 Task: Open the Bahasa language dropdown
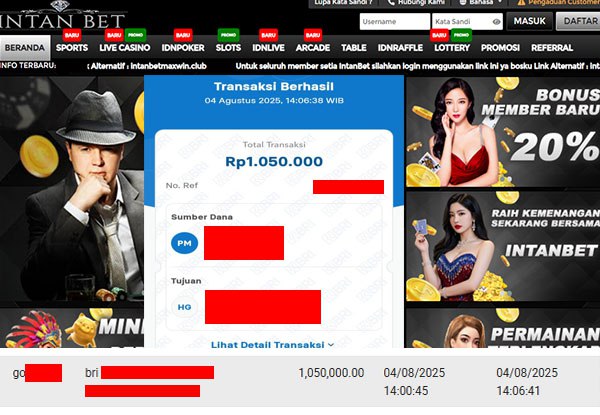pos(480,3)
